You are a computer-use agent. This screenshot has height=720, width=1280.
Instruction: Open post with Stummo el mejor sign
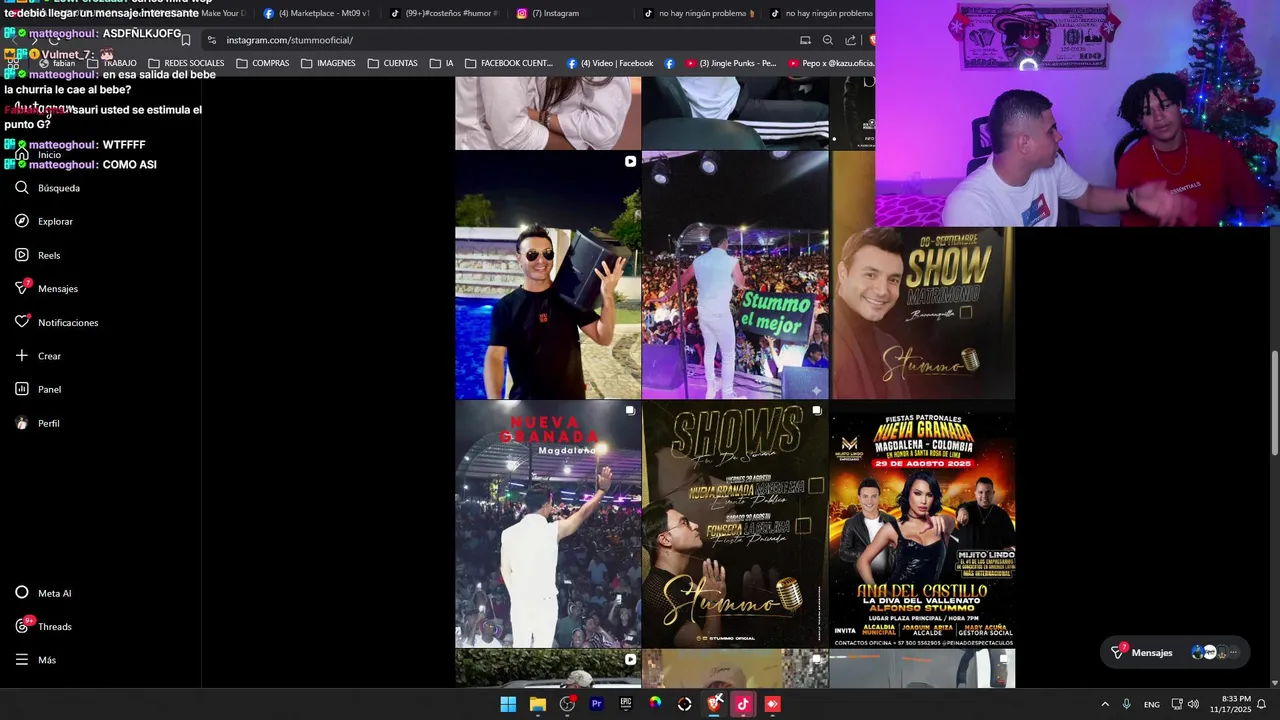735,275
